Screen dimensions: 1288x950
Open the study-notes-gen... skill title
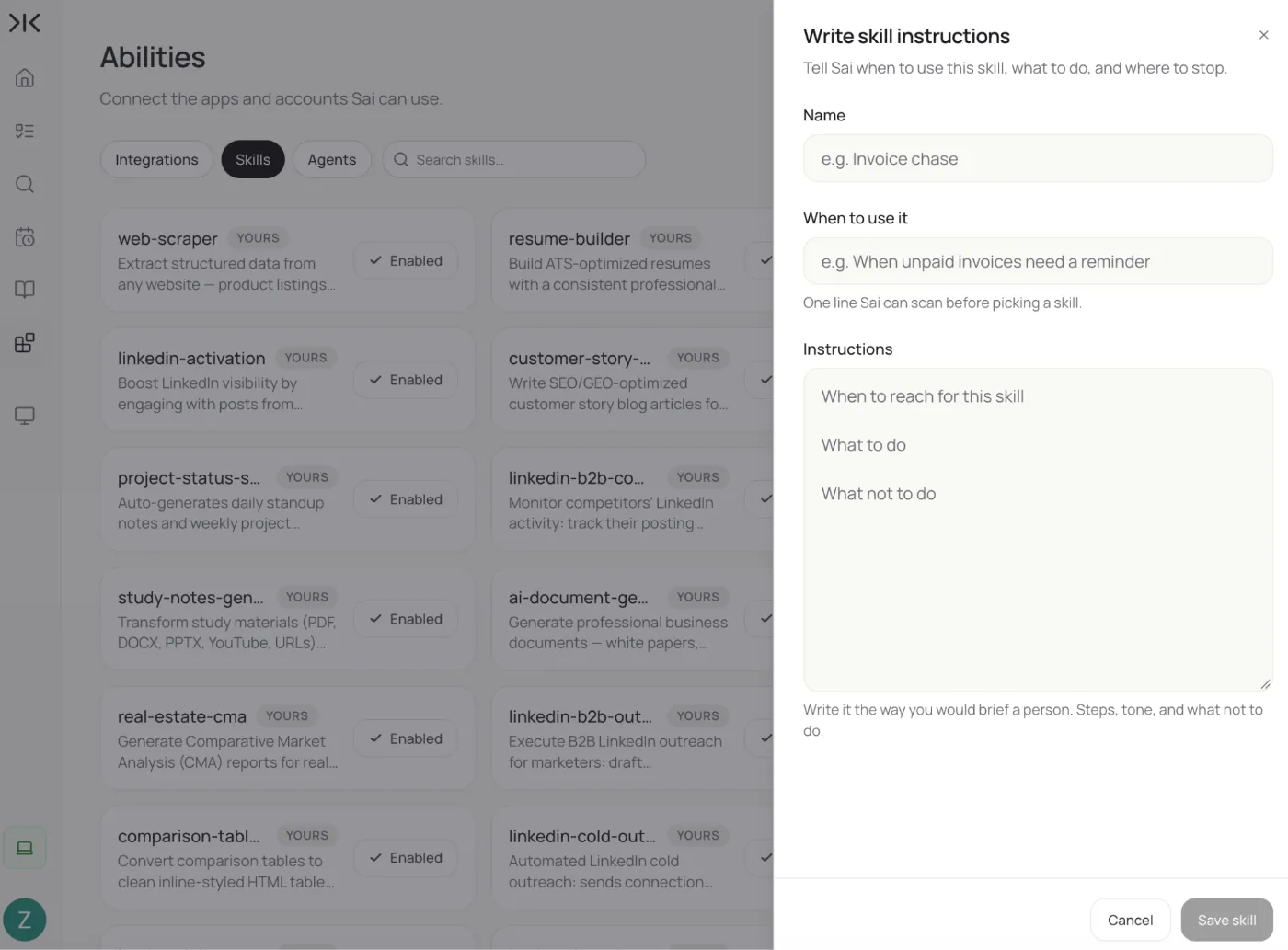point(190,597)
